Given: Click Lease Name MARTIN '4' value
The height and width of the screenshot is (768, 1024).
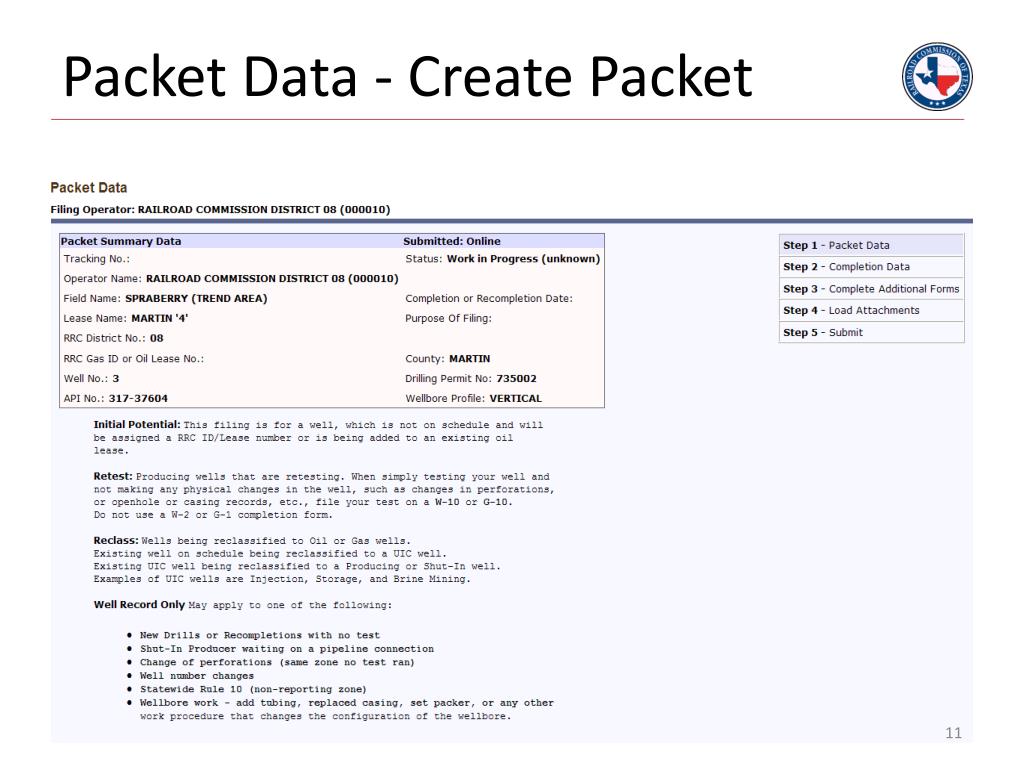Looking at the screenshot, I should tap(159, 319).
